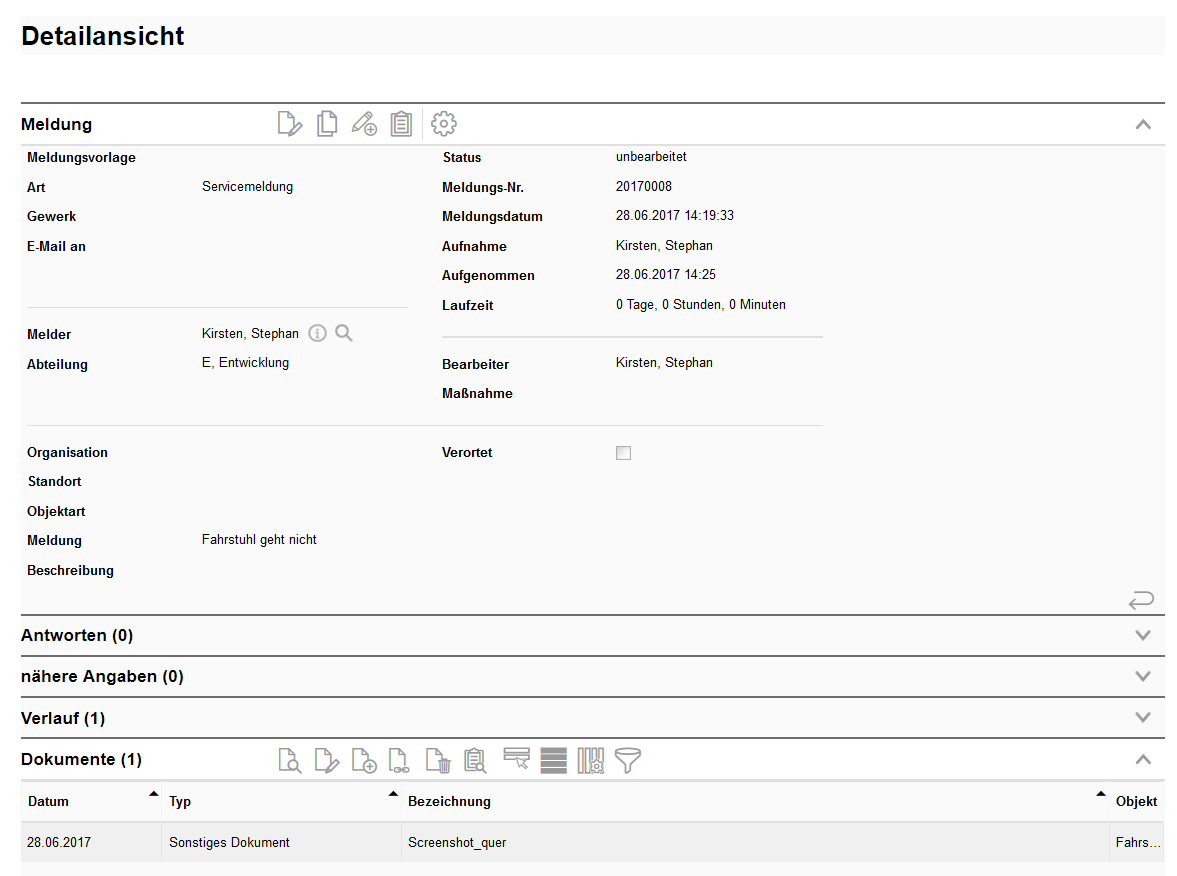Click the edit Meldung document-pencil icon
This screenshot has width=1177, height=876.
[x=289, y=124]
